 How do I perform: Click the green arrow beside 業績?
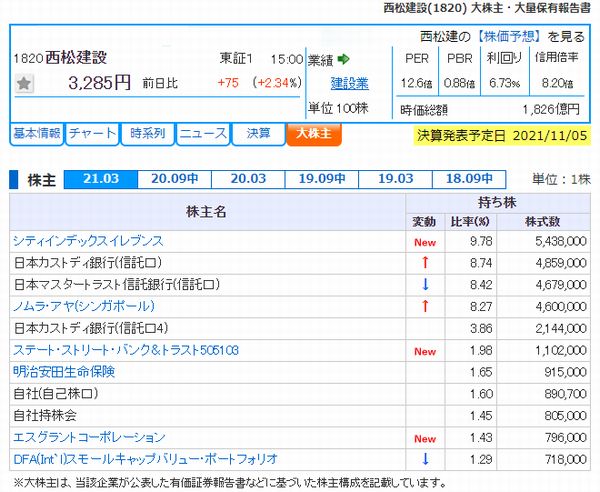[344, 59]
